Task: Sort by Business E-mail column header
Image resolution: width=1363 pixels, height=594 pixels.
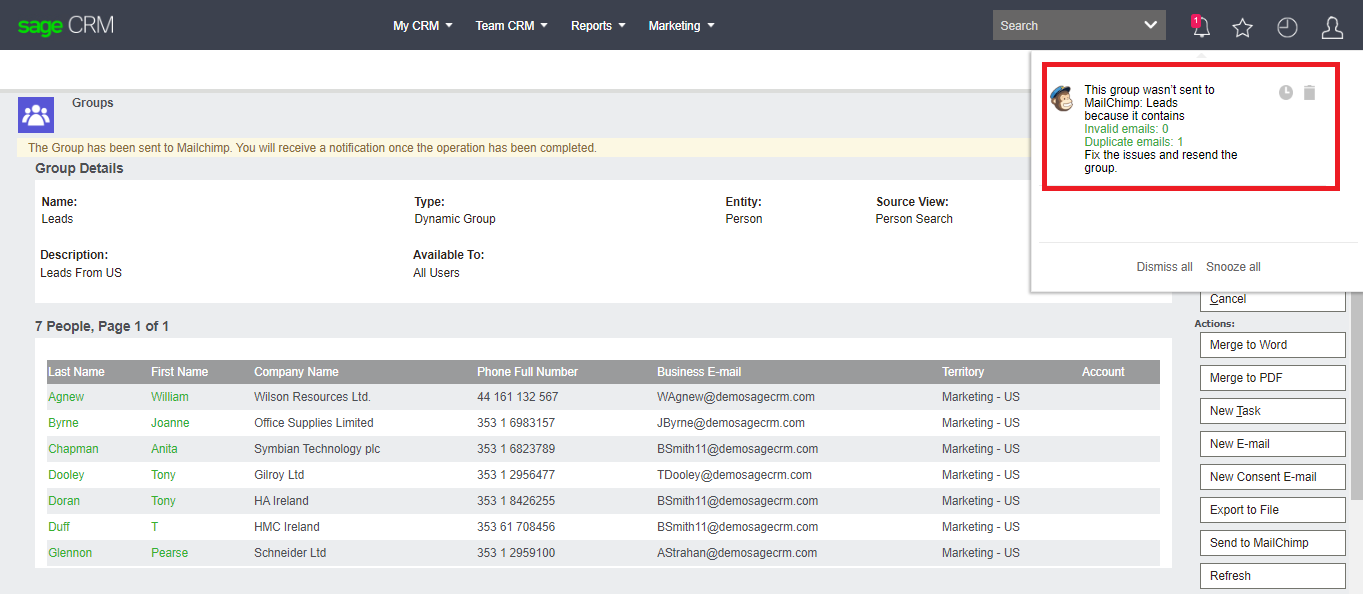Action: click(x=699, y=372)
